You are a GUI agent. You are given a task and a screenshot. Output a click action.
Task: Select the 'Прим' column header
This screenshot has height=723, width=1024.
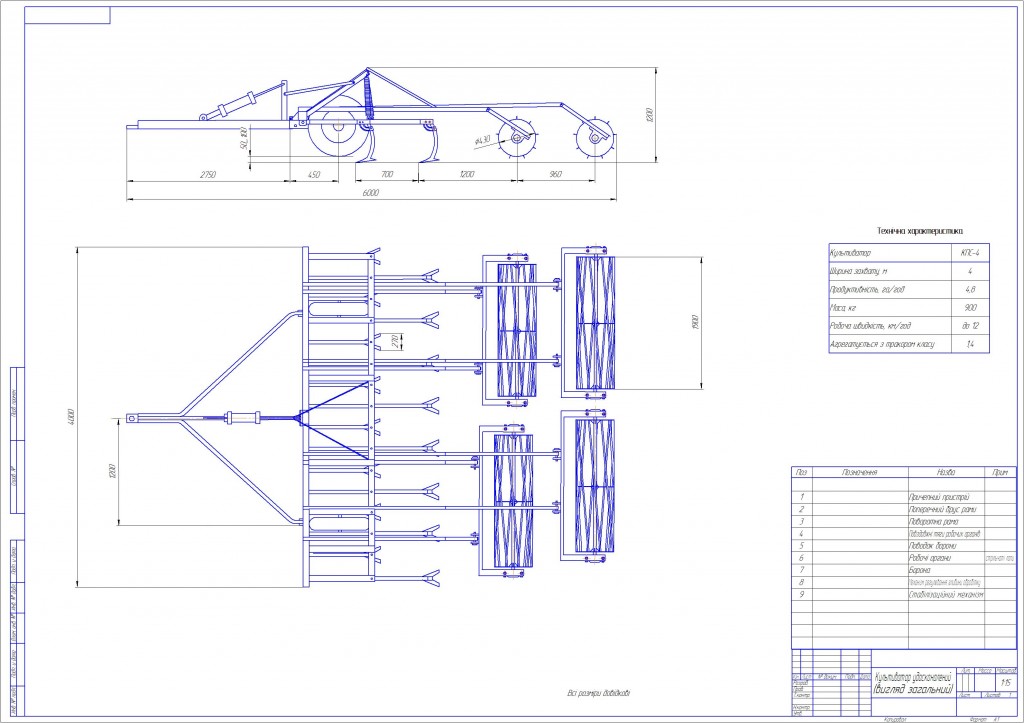[1000, 472]
